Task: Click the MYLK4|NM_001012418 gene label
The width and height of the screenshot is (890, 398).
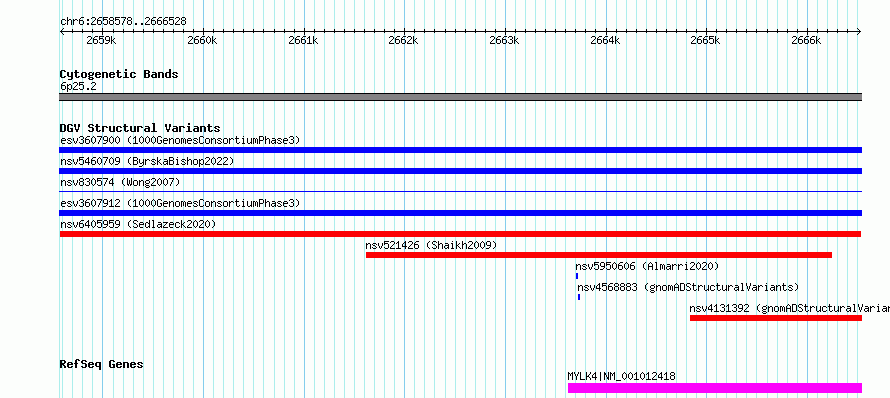Action: coord(622,376)
